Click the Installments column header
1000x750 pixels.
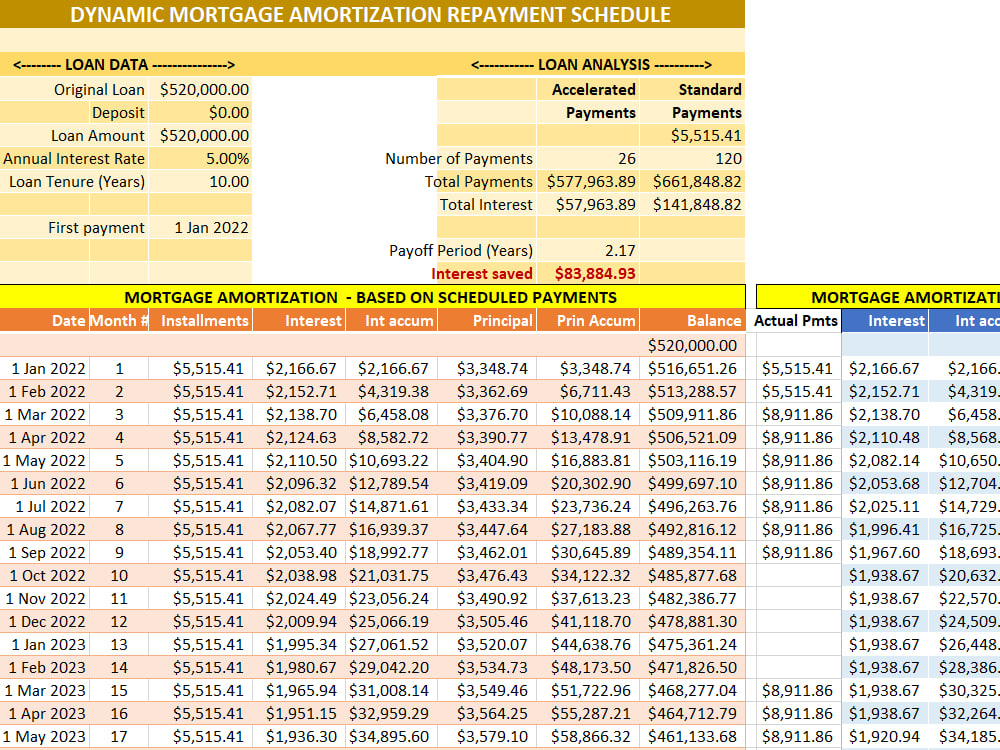tap(200, 320)
